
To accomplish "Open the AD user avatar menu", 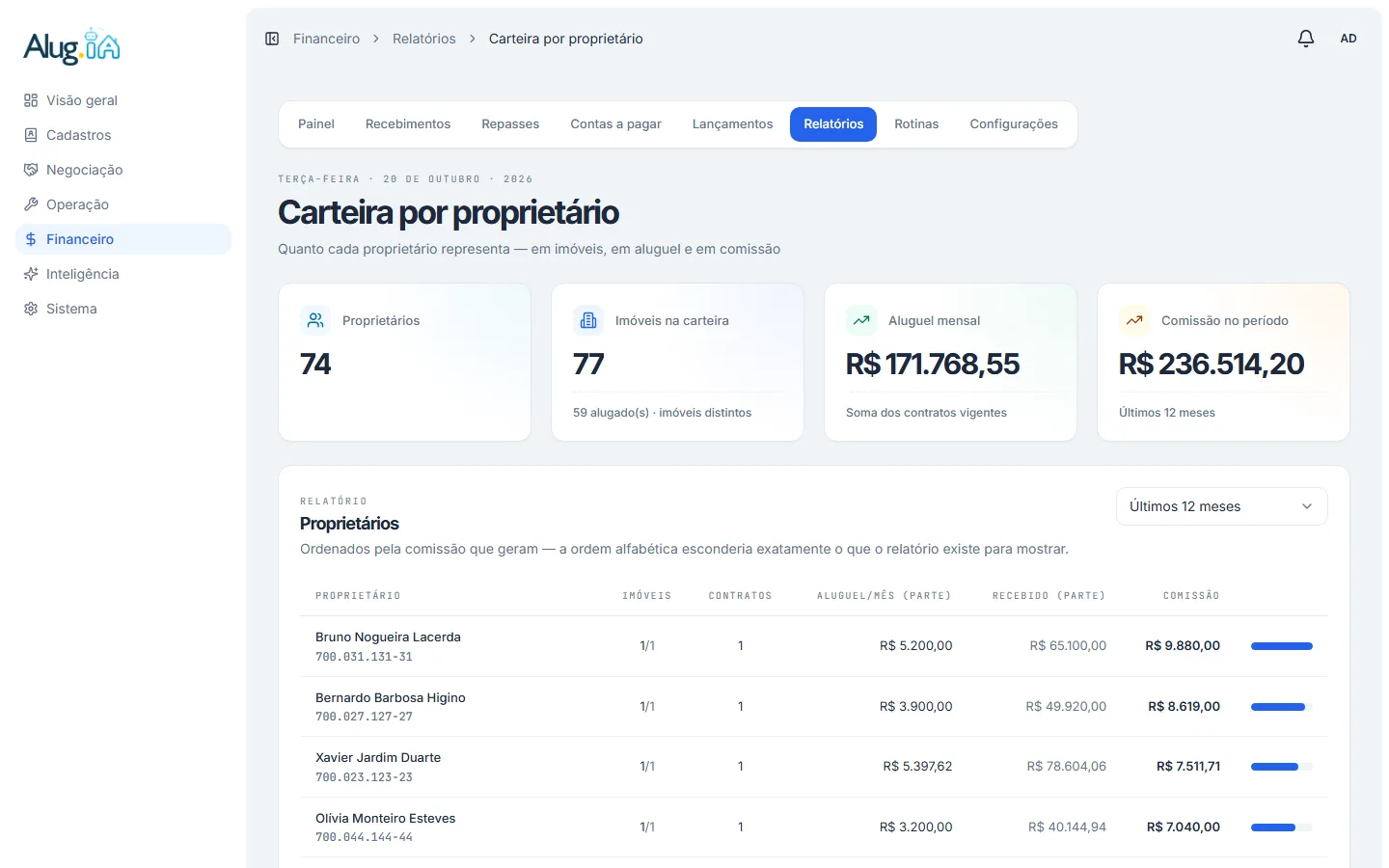I will click(1348, 39).
